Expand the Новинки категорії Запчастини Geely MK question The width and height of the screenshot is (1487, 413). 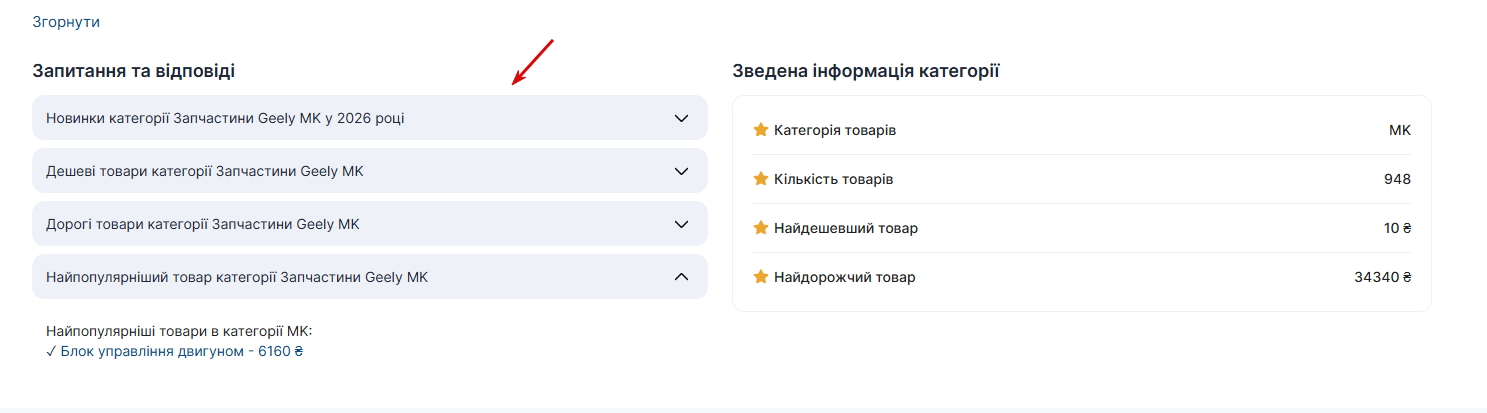[225, 118]
